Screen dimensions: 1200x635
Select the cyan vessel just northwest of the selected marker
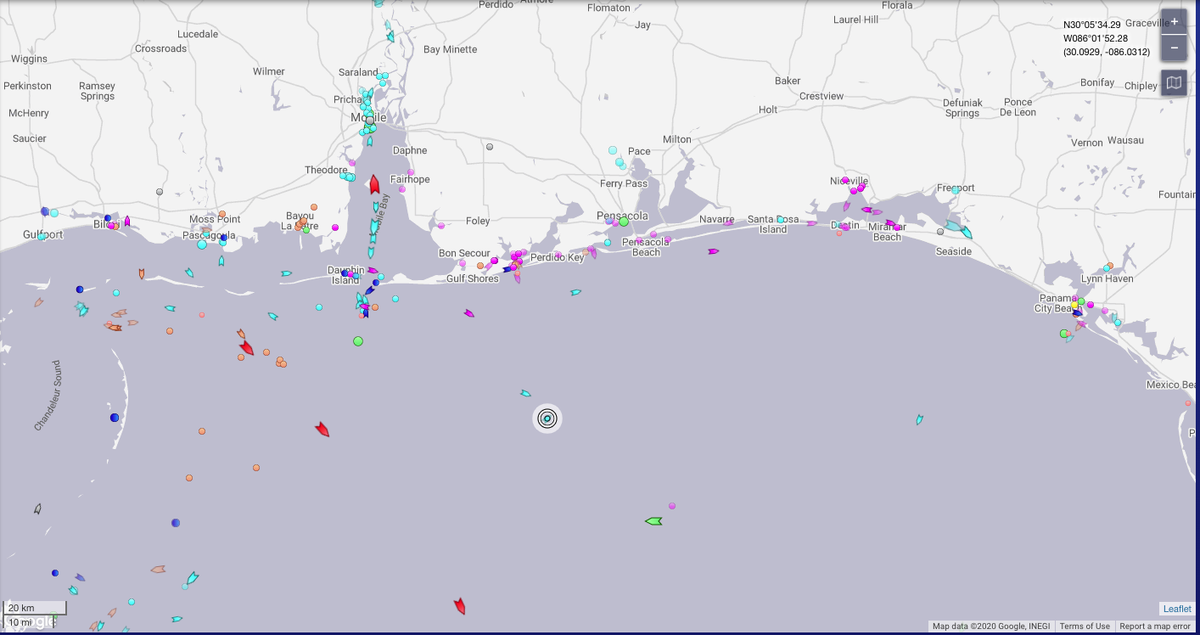coord(526,393)
